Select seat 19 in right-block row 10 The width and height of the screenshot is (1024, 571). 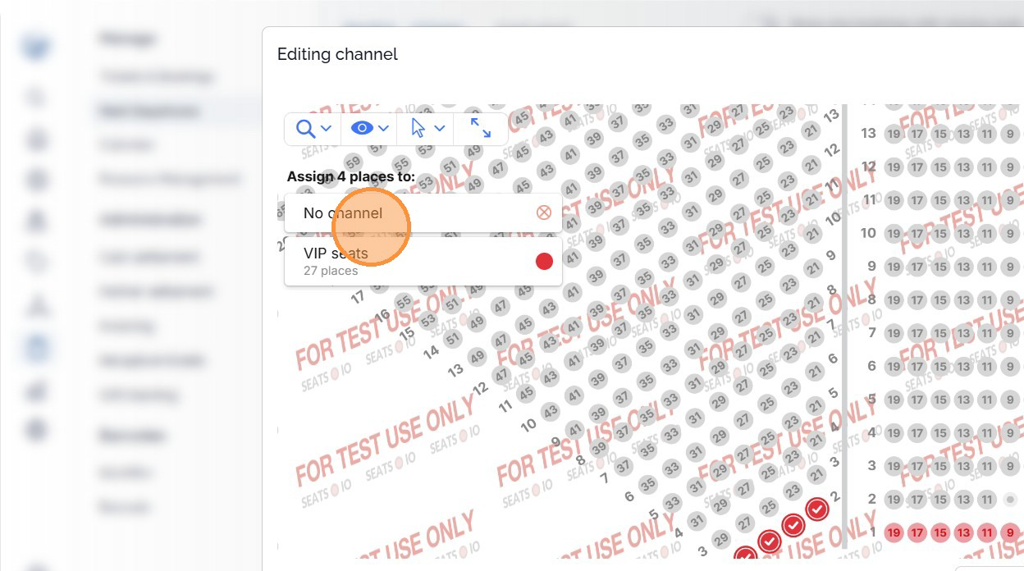pyautogui.click(x=893, y=233)
